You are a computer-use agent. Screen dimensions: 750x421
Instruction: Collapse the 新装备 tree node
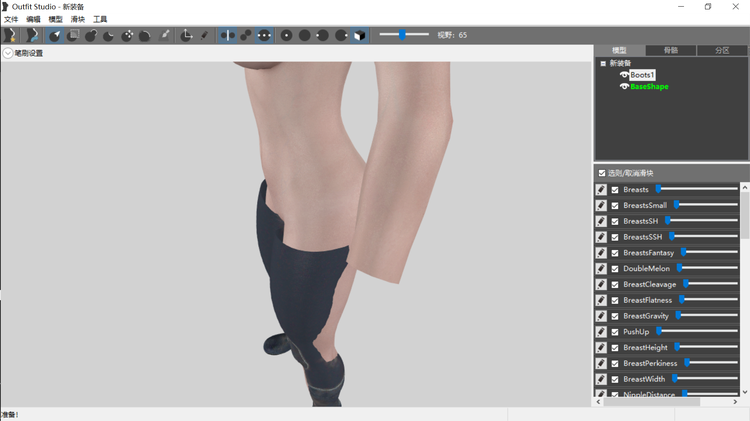[x=603, y=63]
